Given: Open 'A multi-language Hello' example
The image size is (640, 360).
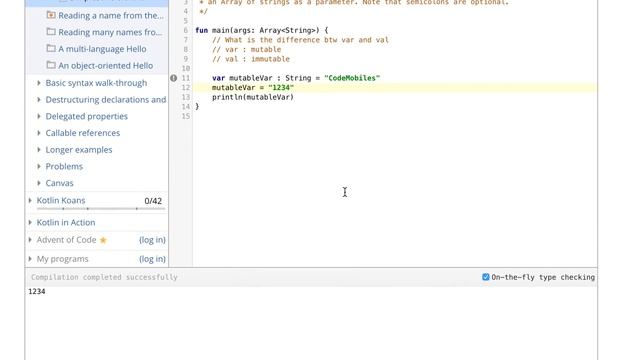Looking at the screenshot, I should click(x=102, y=49).
